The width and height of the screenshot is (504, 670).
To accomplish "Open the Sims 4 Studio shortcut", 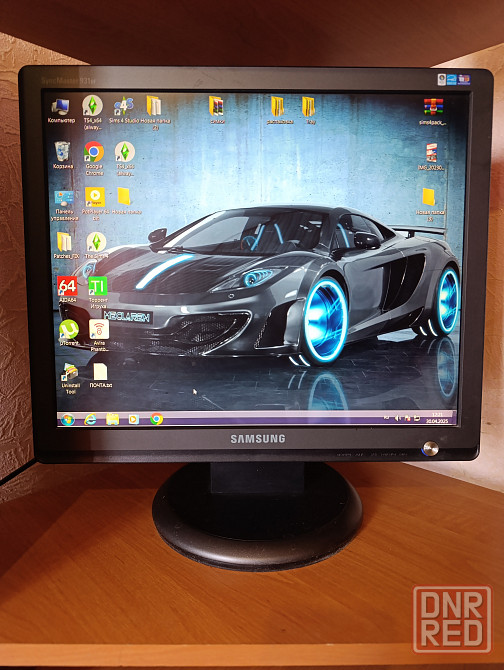I will pos(124,110).
